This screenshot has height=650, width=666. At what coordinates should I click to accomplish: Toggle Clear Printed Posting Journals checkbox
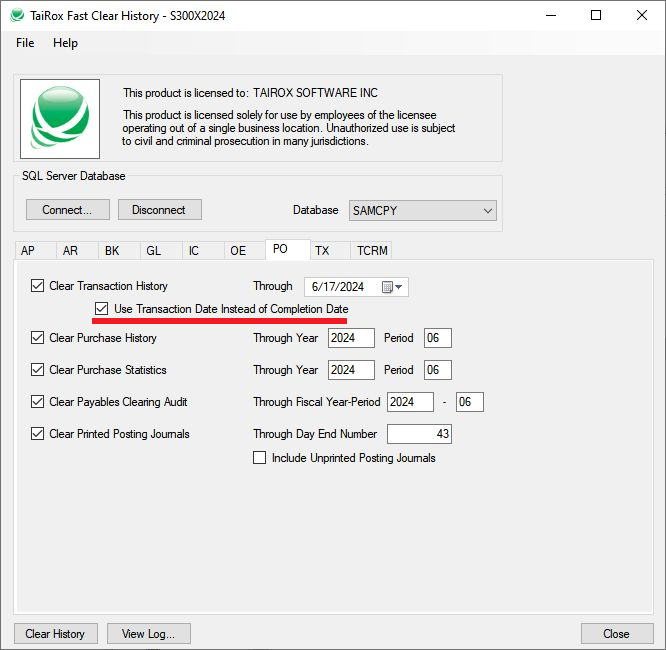(x=37, y=433)
